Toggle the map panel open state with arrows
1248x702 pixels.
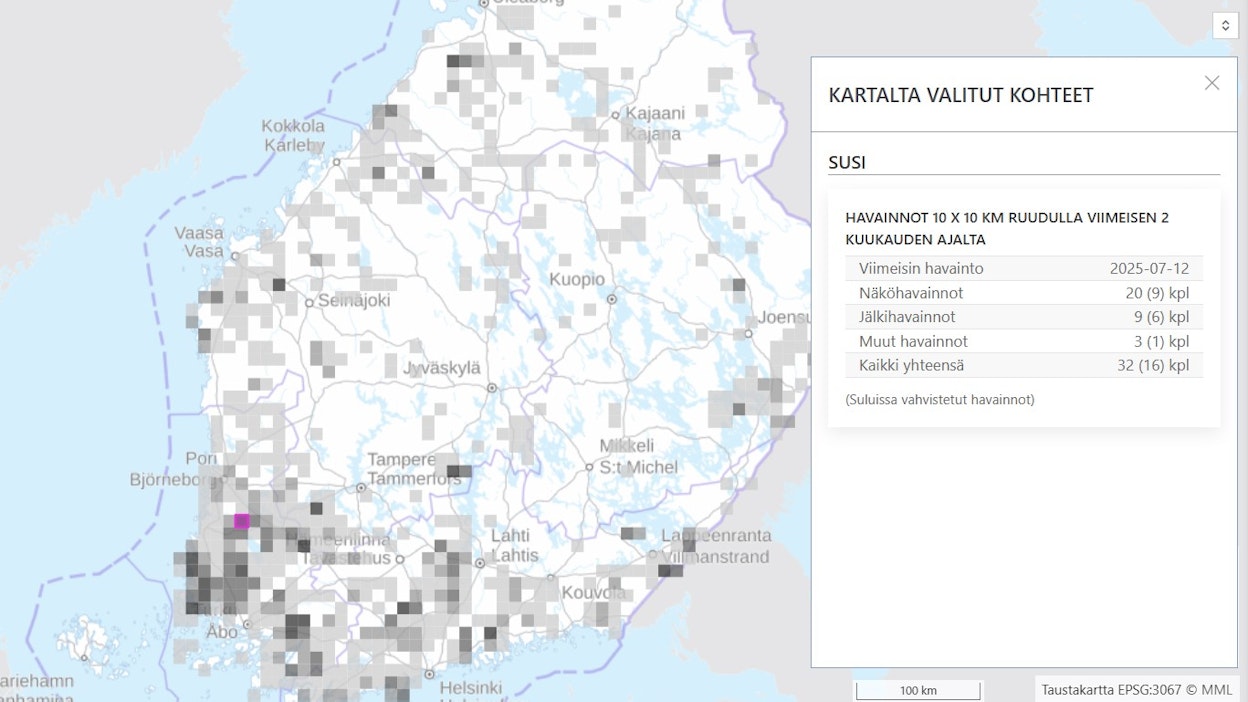click(1225, 25)
